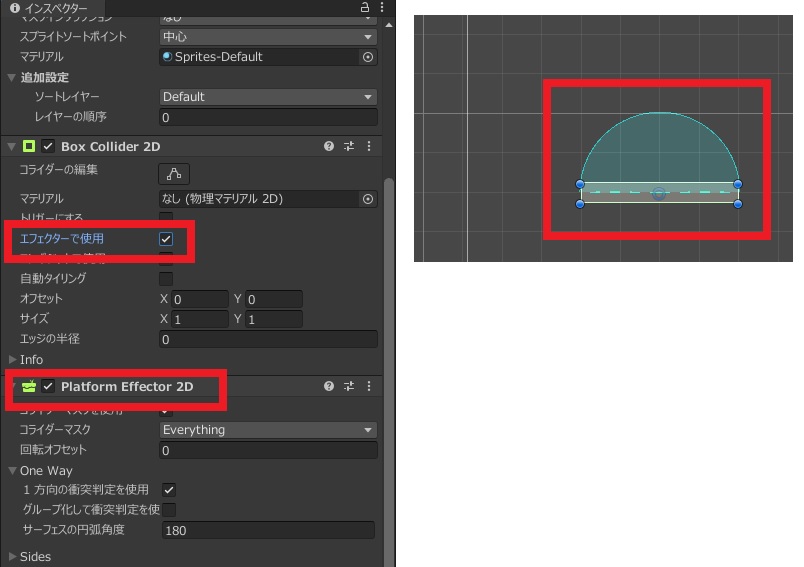The height and width of the screenshot is (567, 804).
Task: Open the Inspector tab
Action: coord(51,8)
